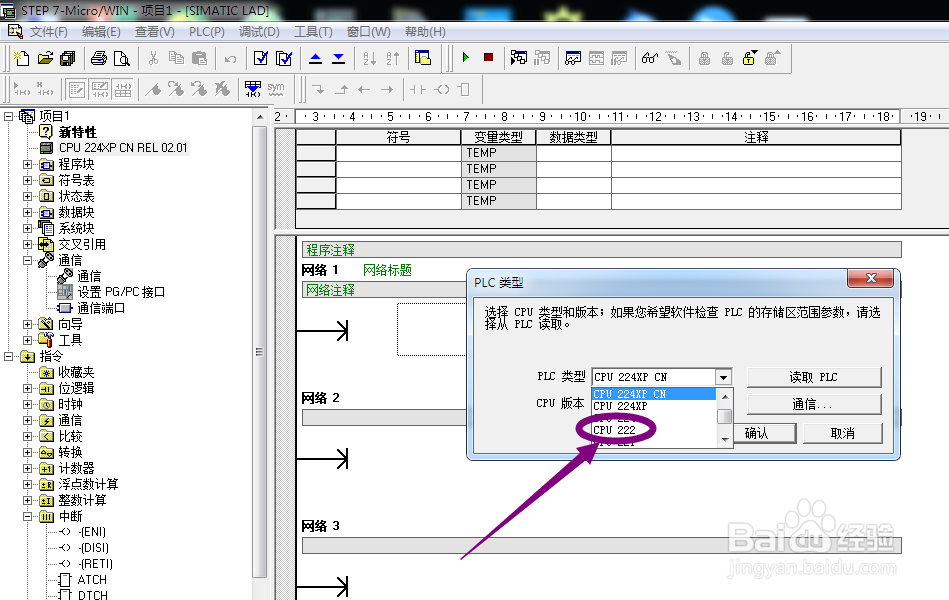
Task: Apply all symbols to the project
Action: pos(253,90)
